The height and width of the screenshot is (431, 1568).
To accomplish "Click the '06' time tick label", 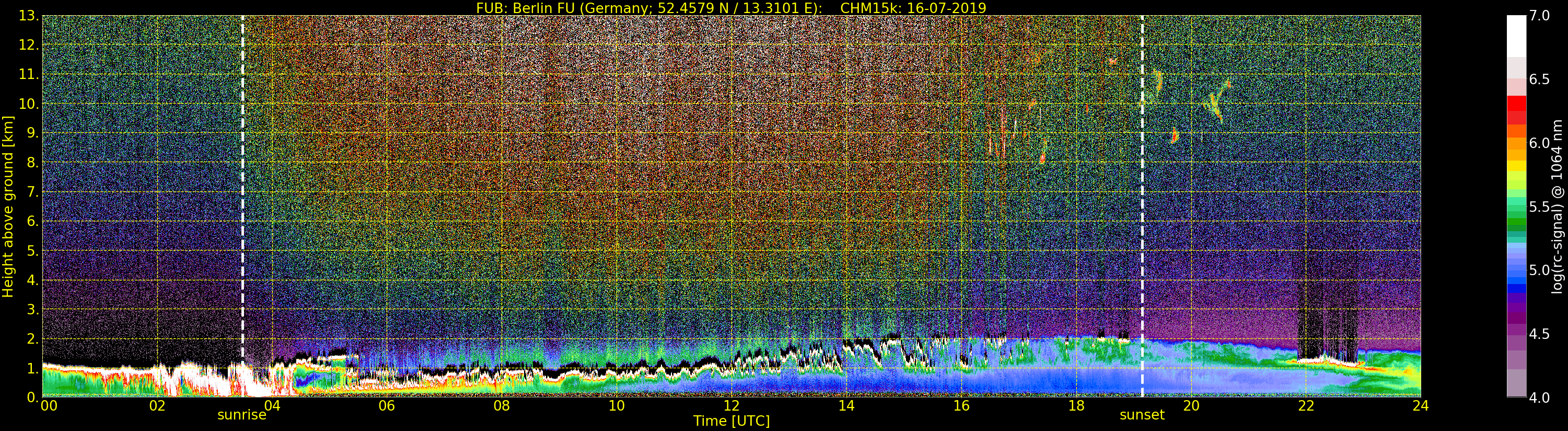I will [x=387, y=406].
